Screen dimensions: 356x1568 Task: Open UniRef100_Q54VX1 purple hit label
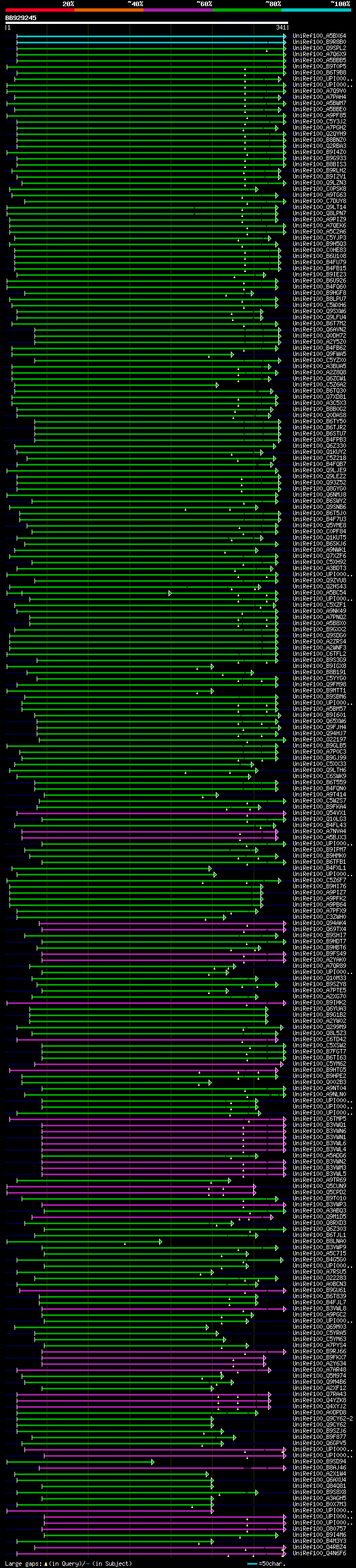(x=319, y=813)
